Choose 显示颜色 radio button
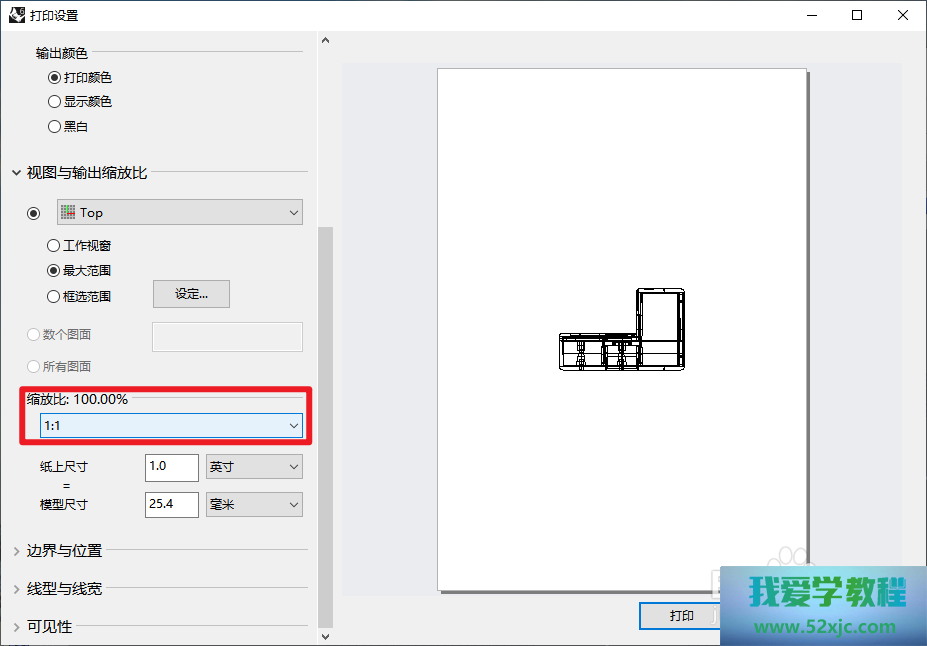This screenshot has height=646, width=927. tap(54, 102)
